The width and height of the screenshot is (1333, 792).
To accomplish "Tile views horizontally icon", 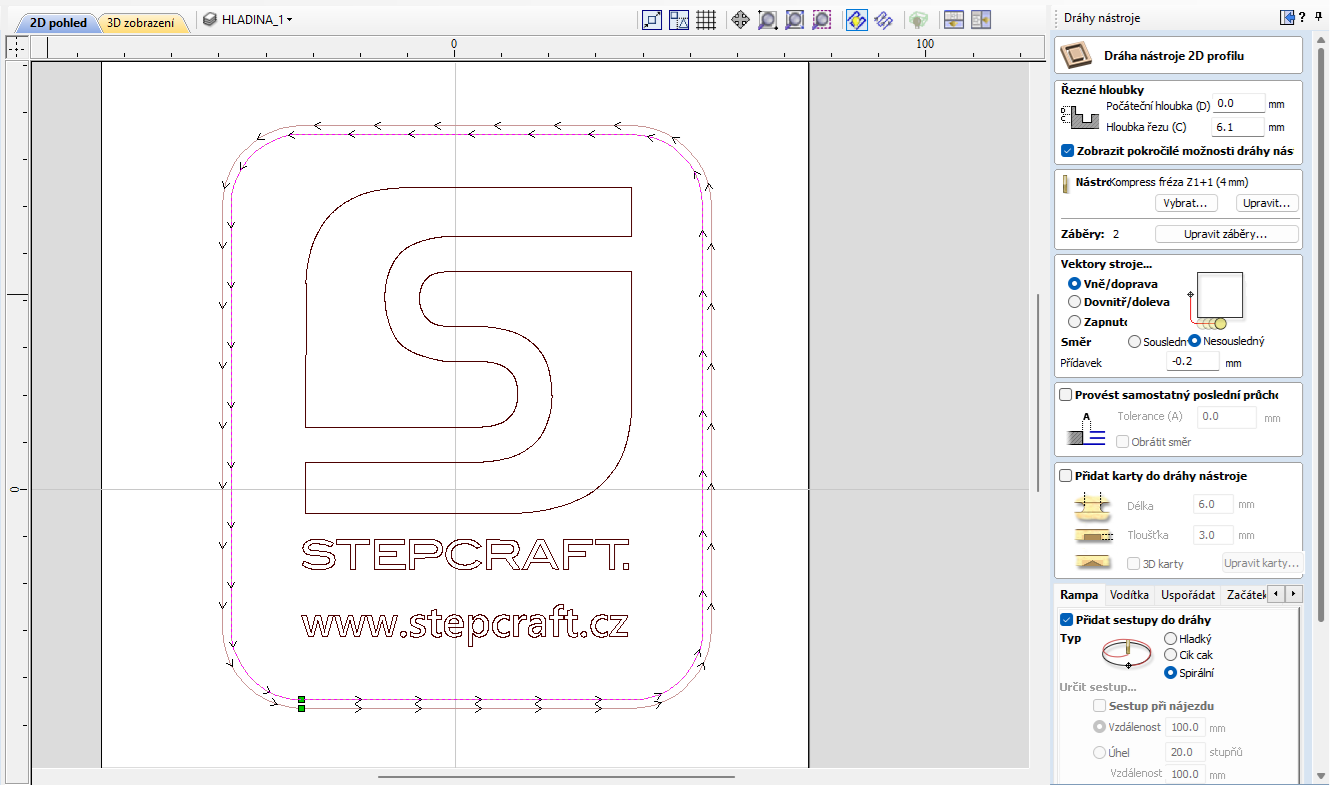I will point(952,19).
